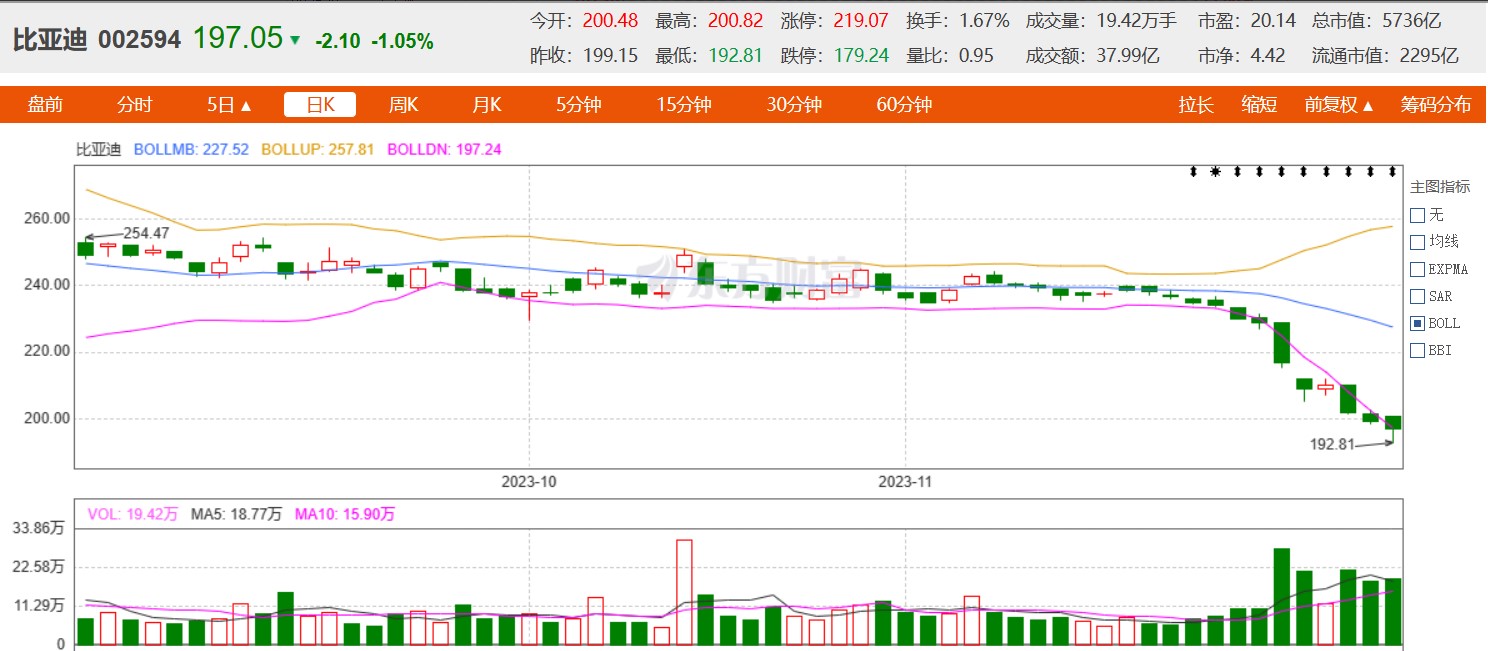
Task: Expand the 前复权 adjustment dropdown
Action: click(1339, 105)
